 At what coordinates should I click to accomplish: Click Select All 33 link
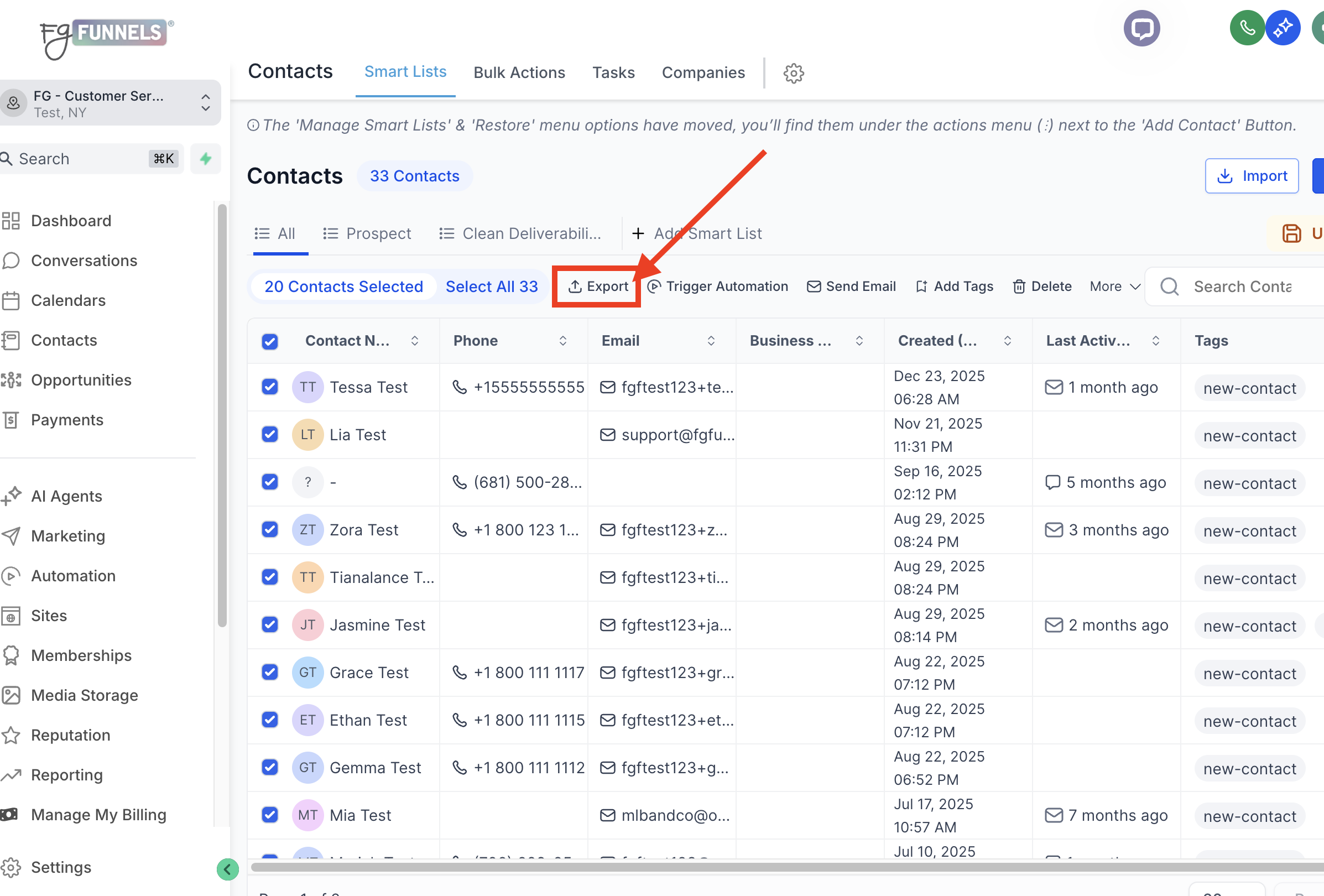[492, 286]
